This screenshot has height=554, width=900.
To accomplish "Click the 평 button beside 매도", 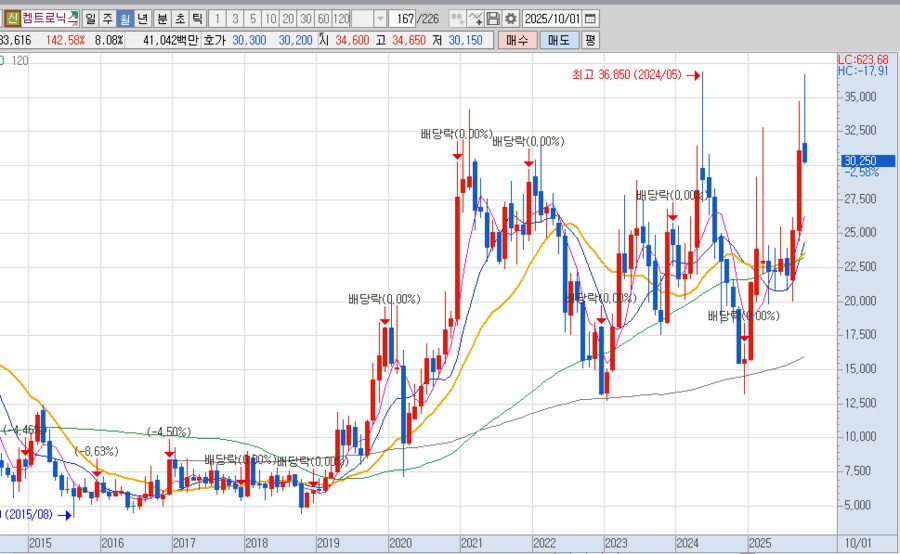I will point(590,40).
